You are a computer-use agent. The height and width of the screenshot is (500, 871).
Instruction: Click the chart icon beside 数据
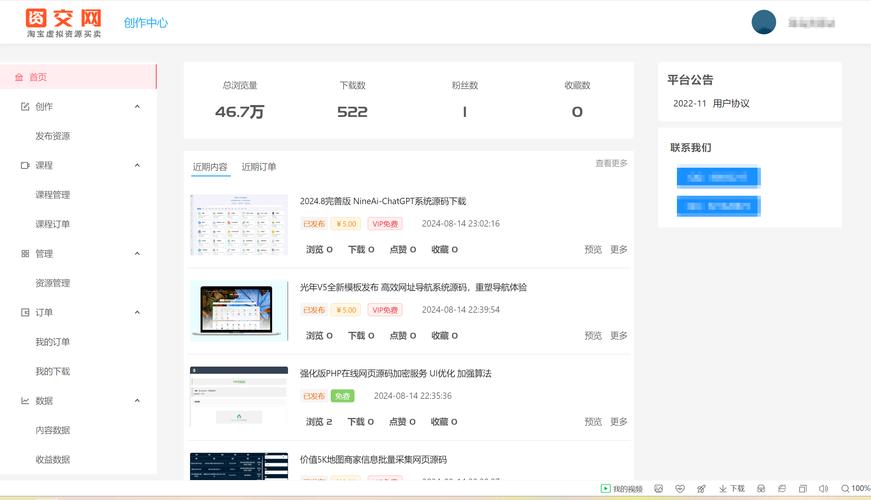coord(25,401)
